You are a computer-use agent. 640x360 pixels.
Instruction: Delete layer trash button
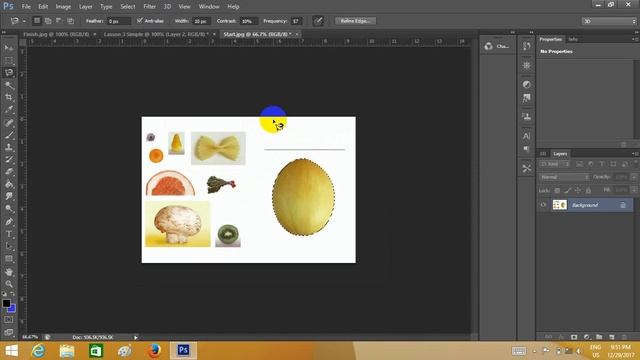[624, 337]
